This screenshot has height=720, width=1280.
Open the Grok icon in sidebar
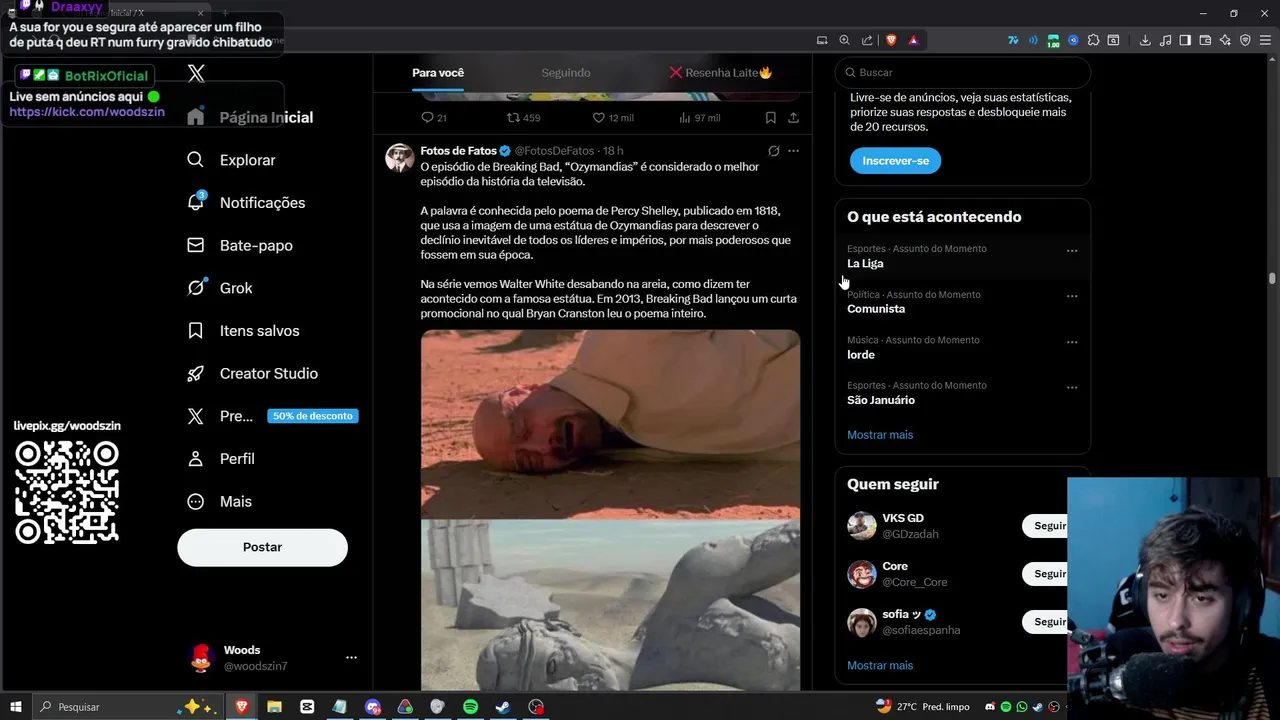[196, 288]
